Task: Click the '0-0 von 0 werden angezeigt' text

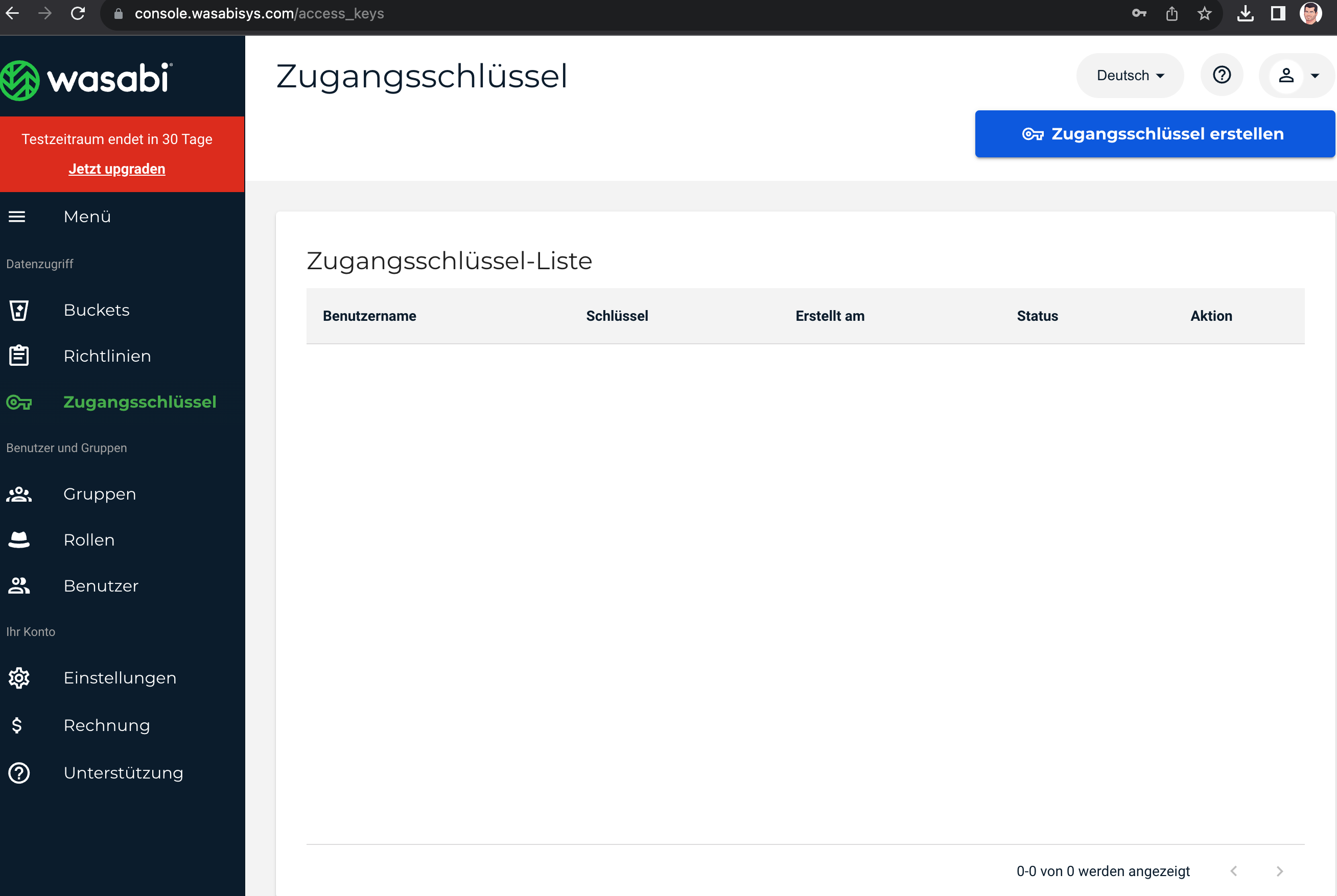Action: tap(1103, 871)
